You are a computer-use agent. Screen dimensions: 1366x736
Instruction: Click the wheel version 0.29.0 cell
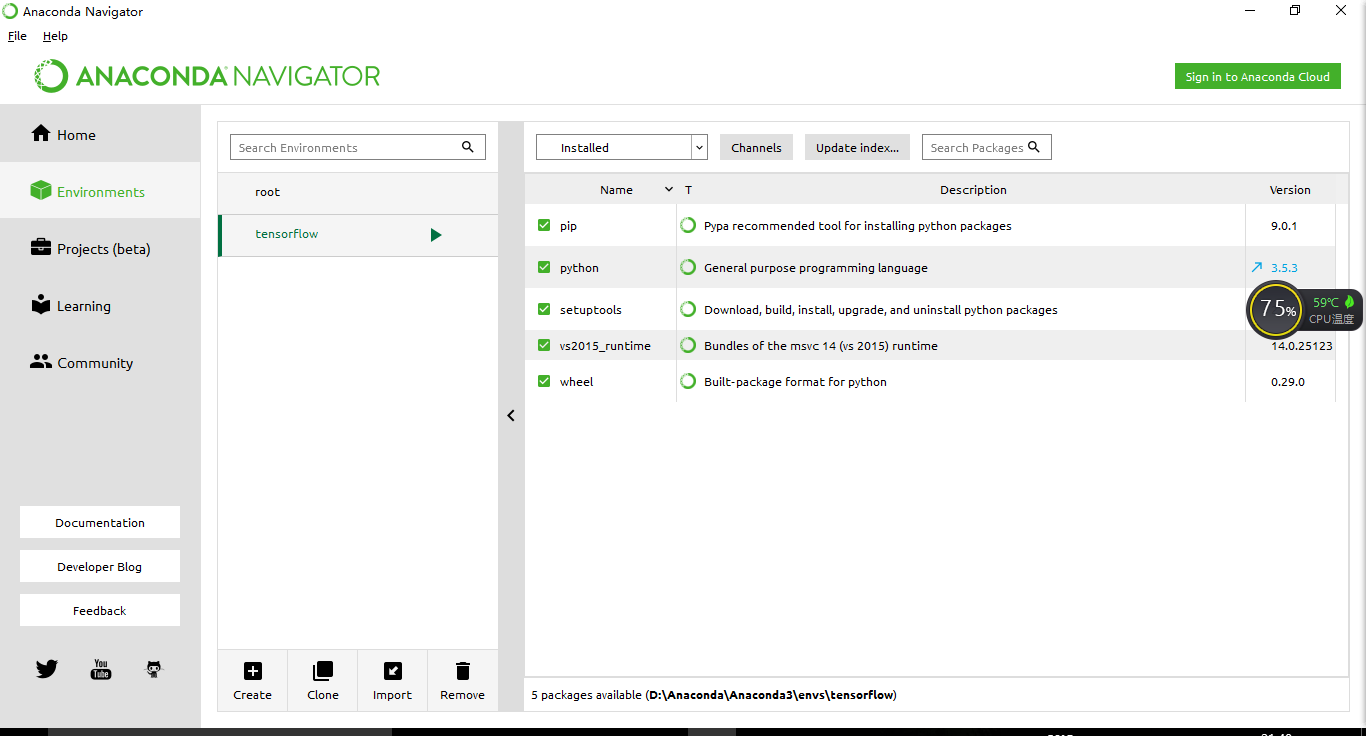(x=1288, y=381)
